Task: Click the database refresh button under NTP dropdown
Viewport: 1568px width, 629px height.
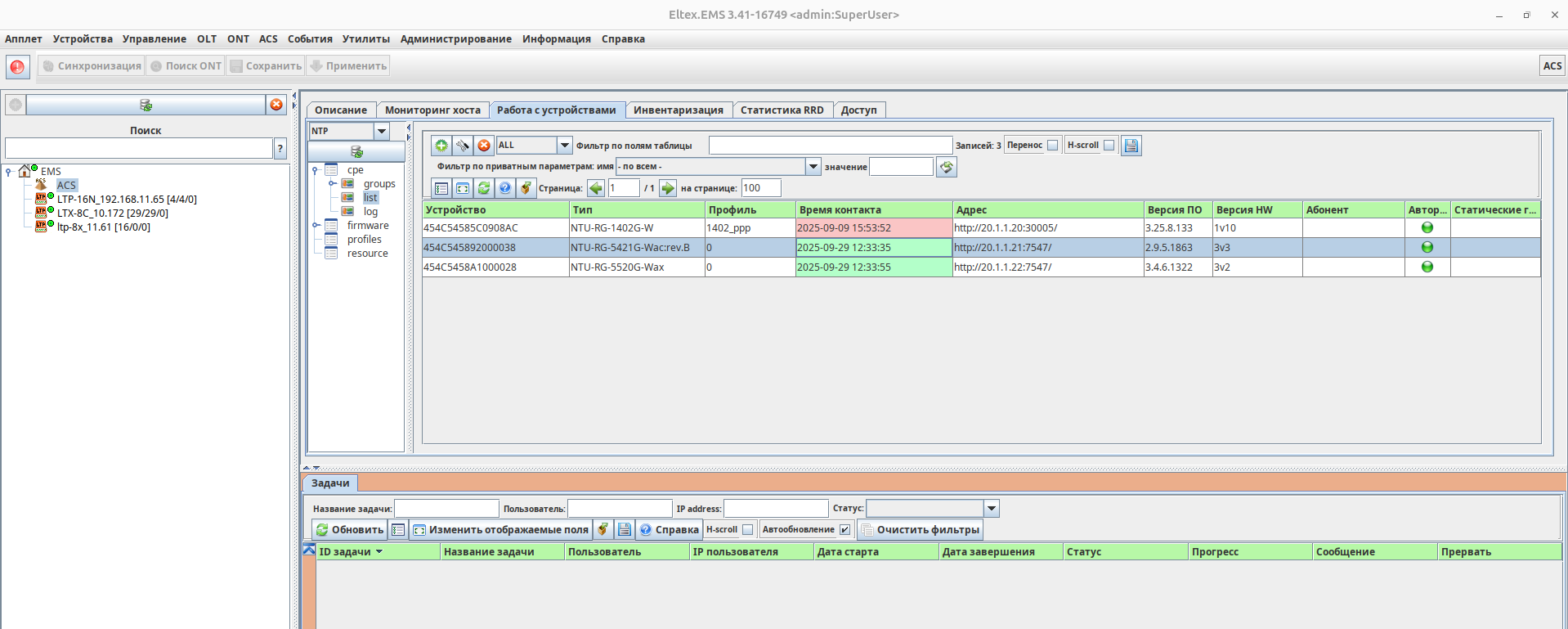Action: 356,152
